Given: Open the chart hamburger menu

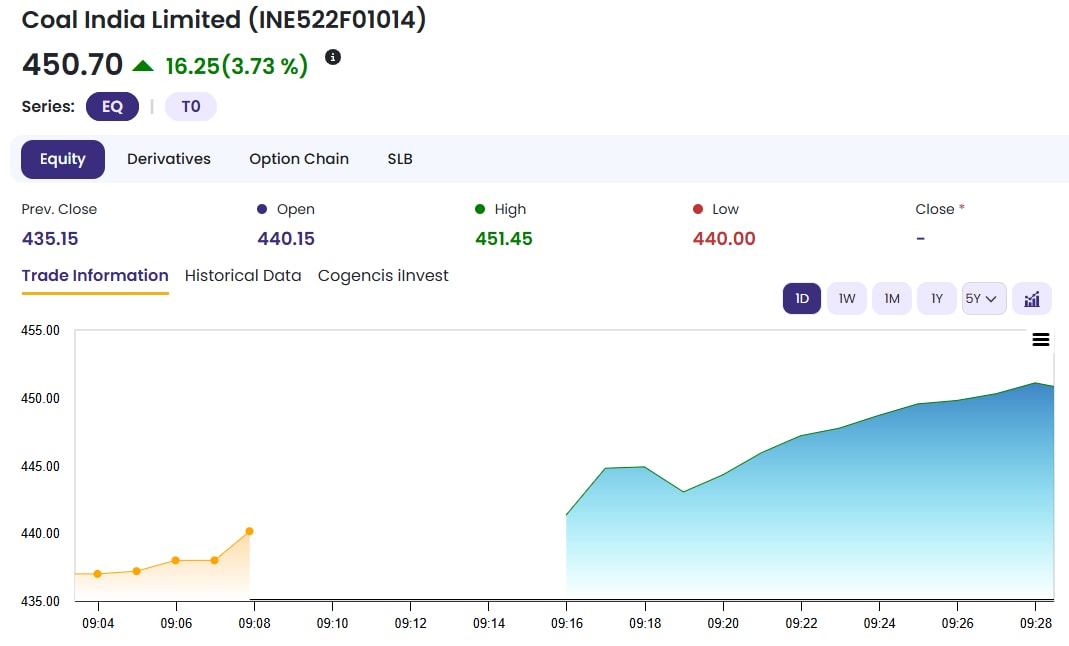Looking at the screenshot, I should coord(1040,340).
